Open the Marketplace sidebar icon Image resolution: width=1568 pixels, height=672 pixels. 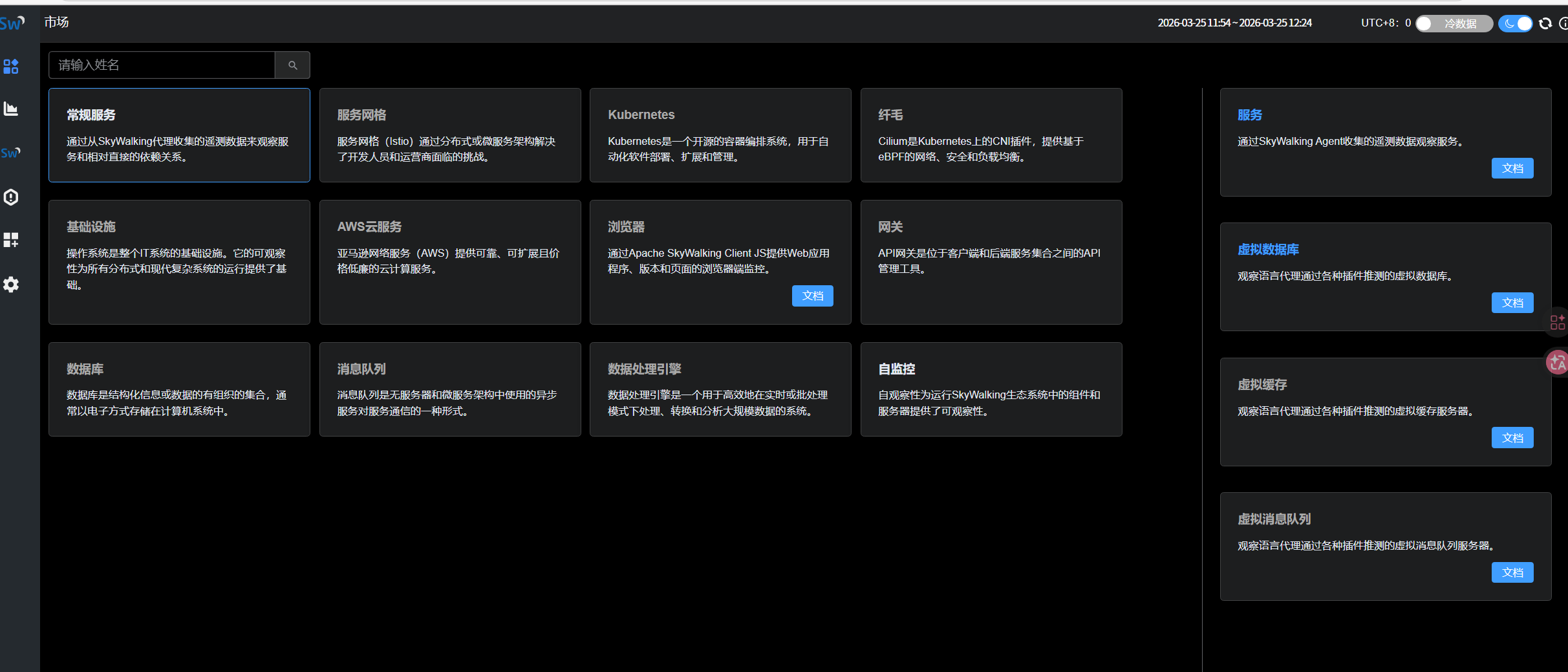[x=11, y=67]
